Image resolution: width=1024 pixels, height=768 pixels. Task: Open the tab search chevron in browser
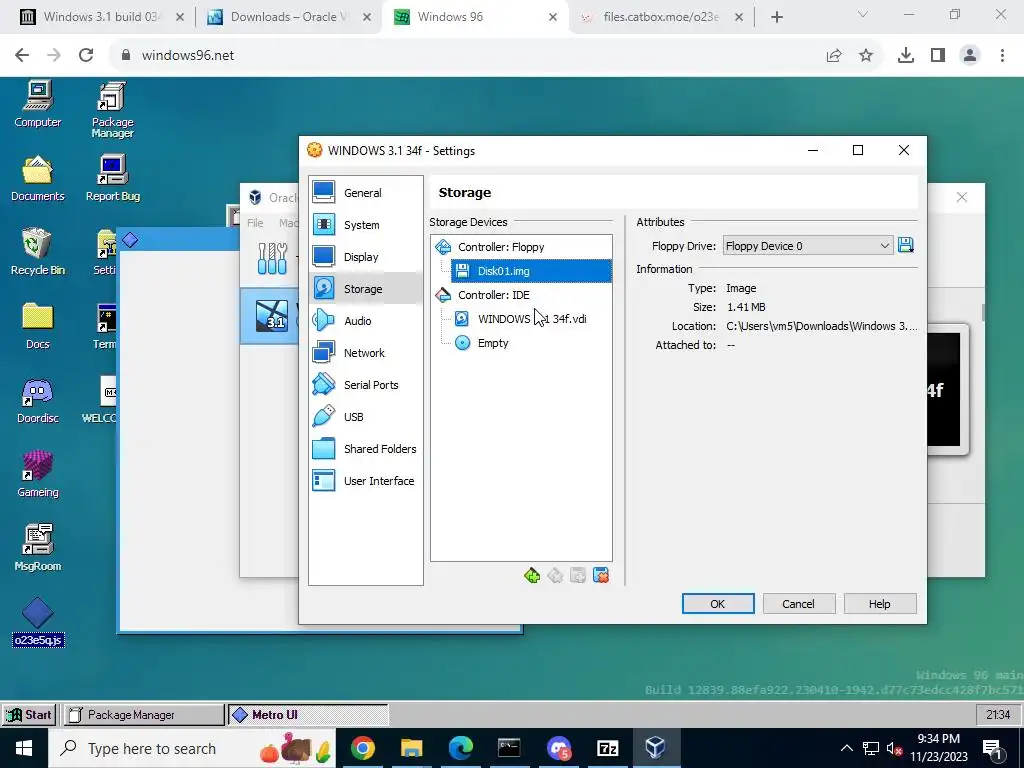pos(863,14)
